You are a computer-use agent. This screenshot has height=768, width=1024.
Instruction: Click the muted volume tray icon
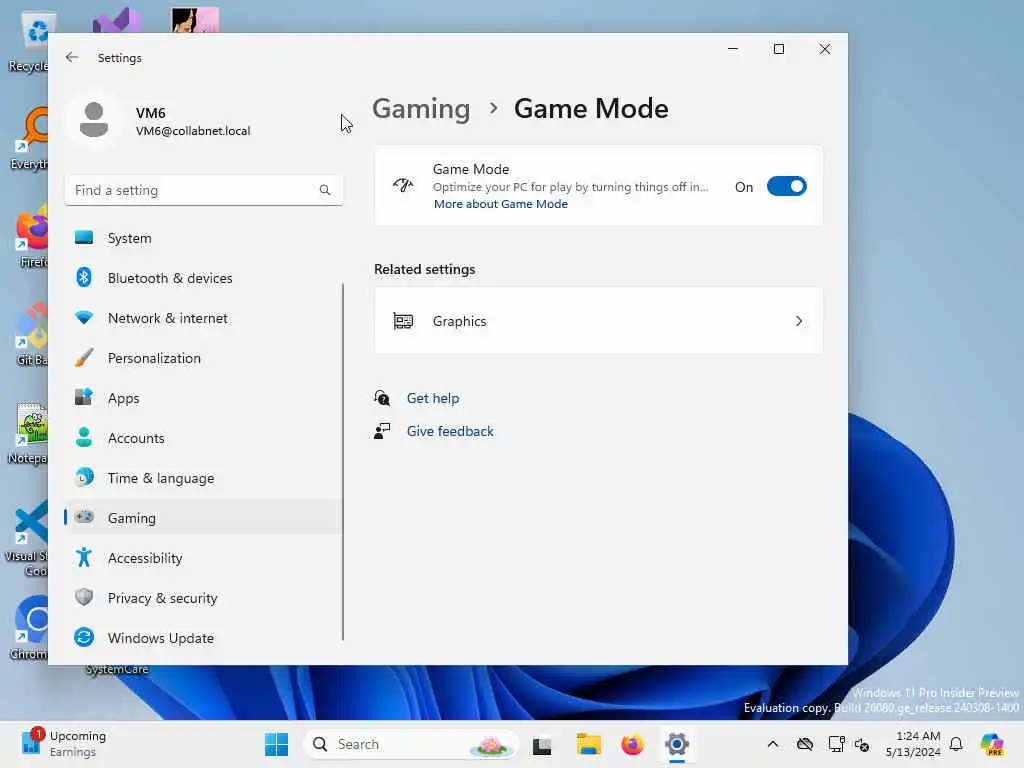point(862,745)
